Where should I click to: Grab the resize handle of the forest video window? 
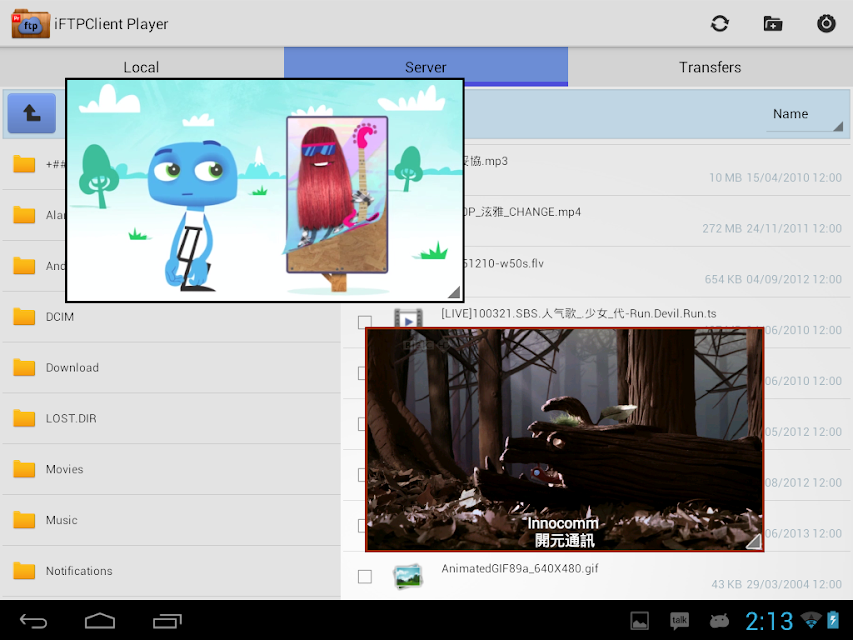[x=753, y=541]
